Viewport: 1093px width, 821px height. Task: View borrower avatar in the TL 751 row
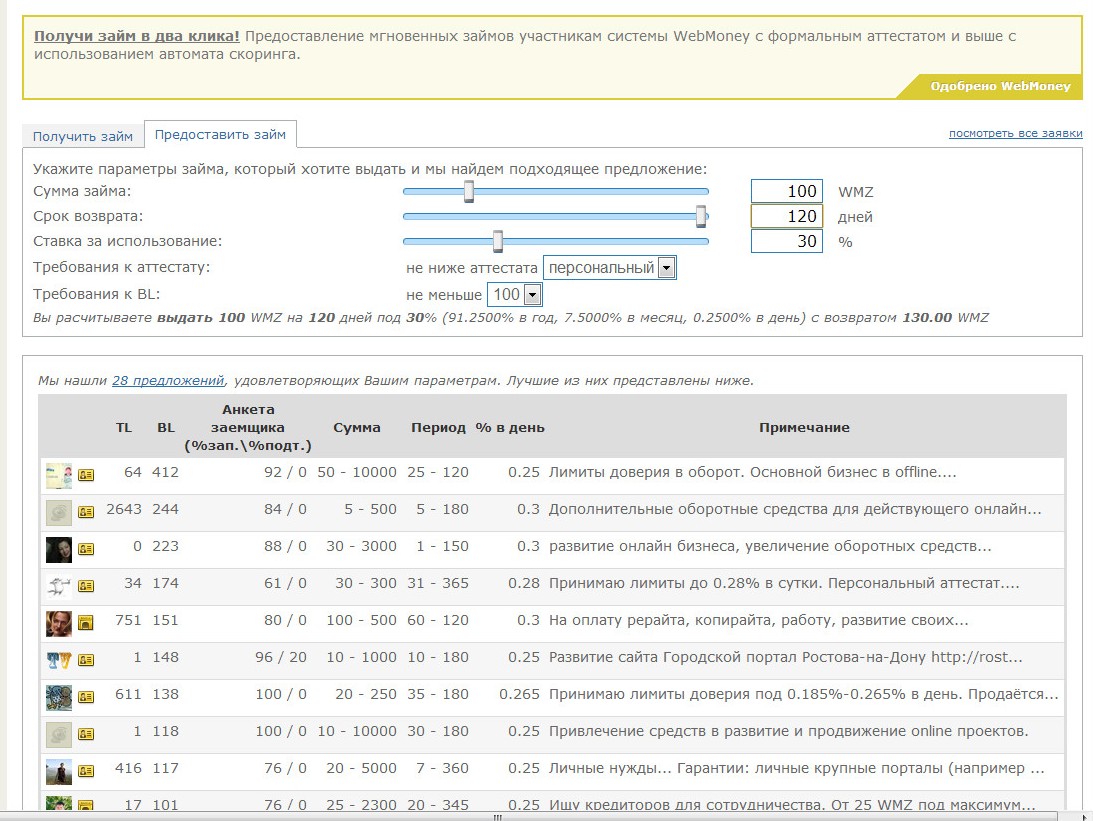pyautogui.click(x=59, y=623)
